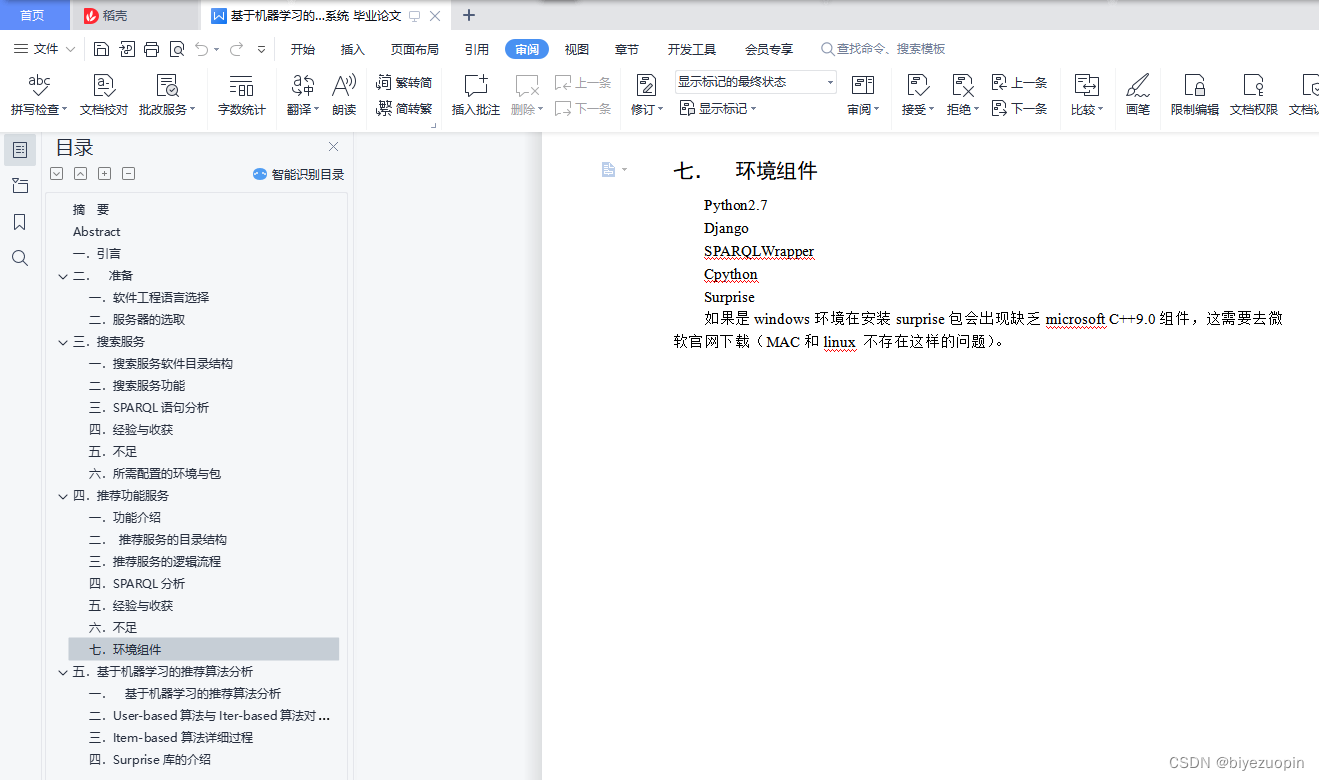Screen dimensions: 1319x780
Task: Toggle the bookmarks panel in left sidebar
Action: click(20, 221)
